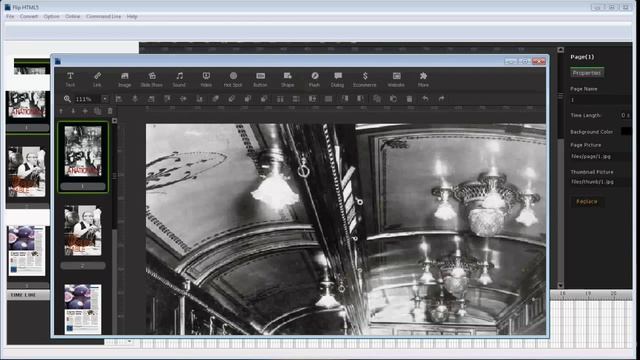Click the Replace button
The width and height of the screenshot is (640, 360).
587,202
